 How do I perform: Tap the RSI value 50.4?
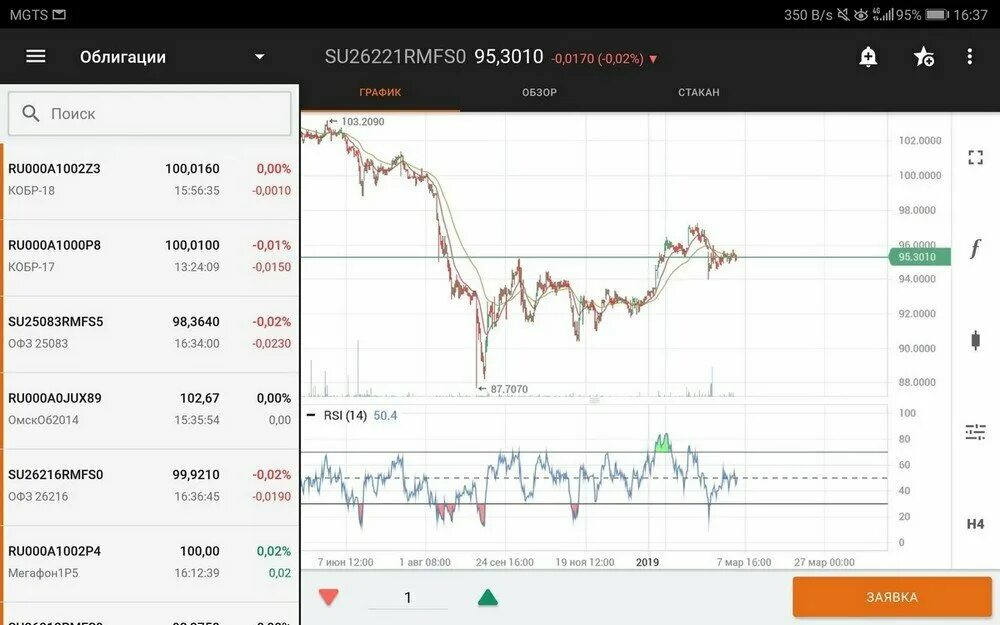point(385,416)
